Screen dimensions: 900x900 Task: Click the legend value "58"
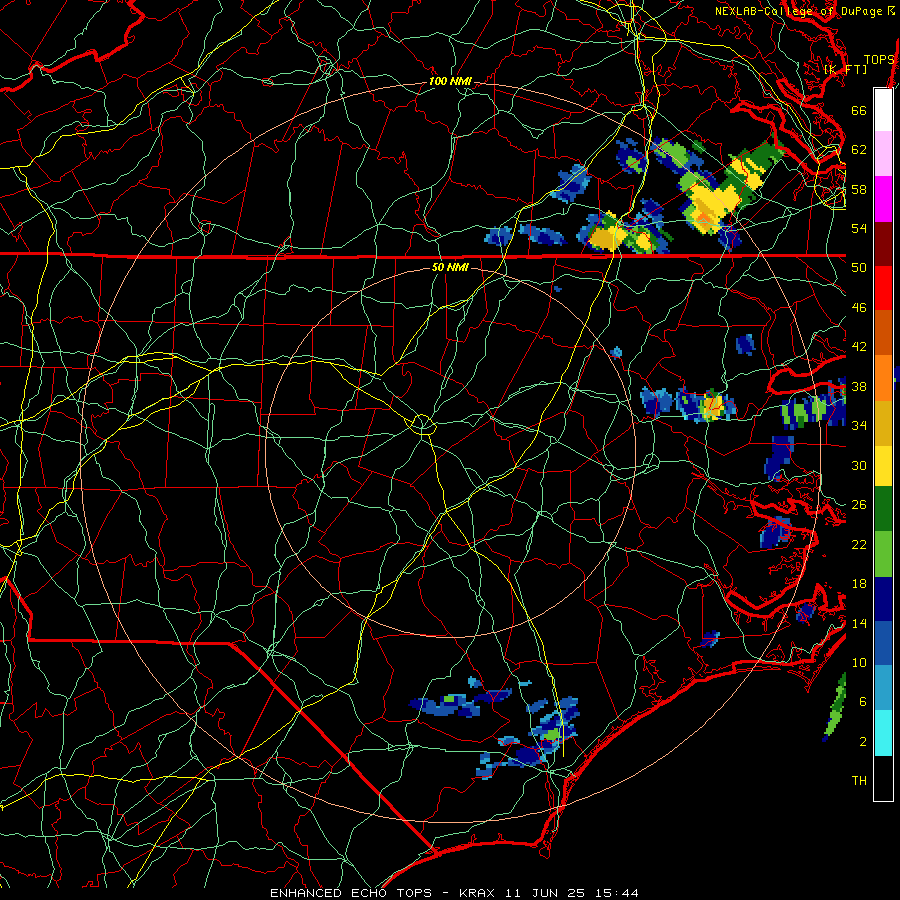(859, 189)
